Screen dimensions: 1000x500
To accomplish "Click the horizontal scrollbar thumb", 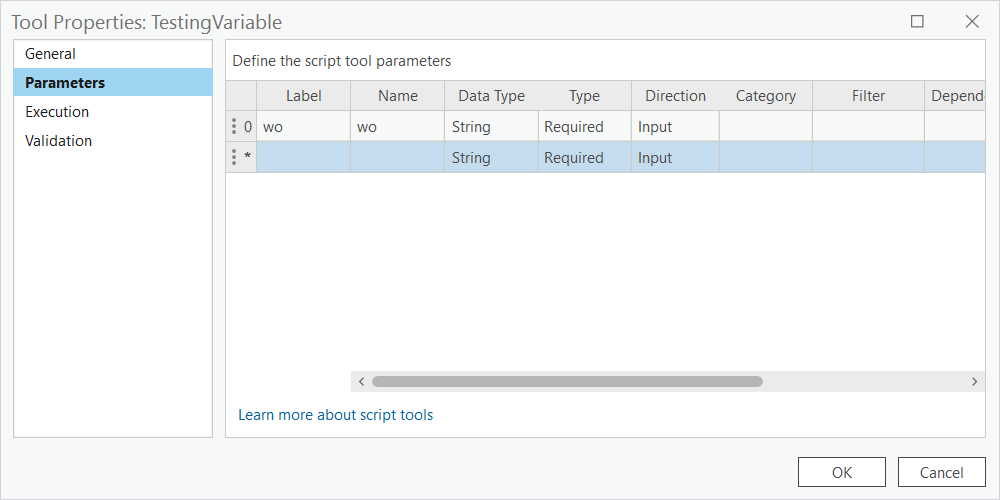I will [567, 381].
